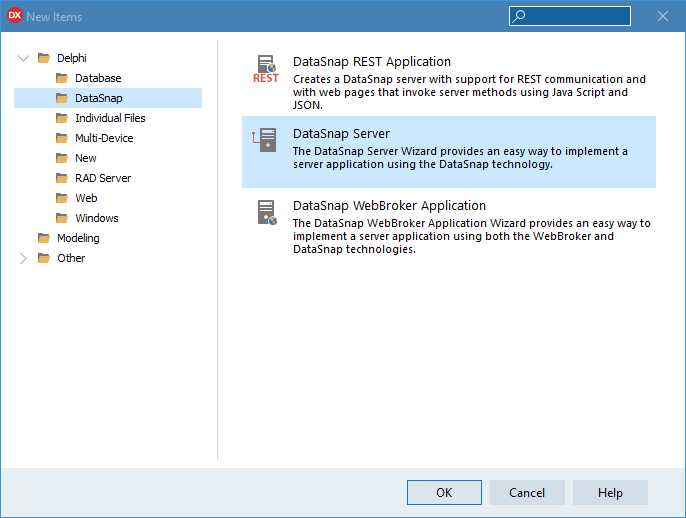This screenshot has height=518, width=686.
Task: Click the DataSnap REST Application title
Action: click(x=372, y=62)
